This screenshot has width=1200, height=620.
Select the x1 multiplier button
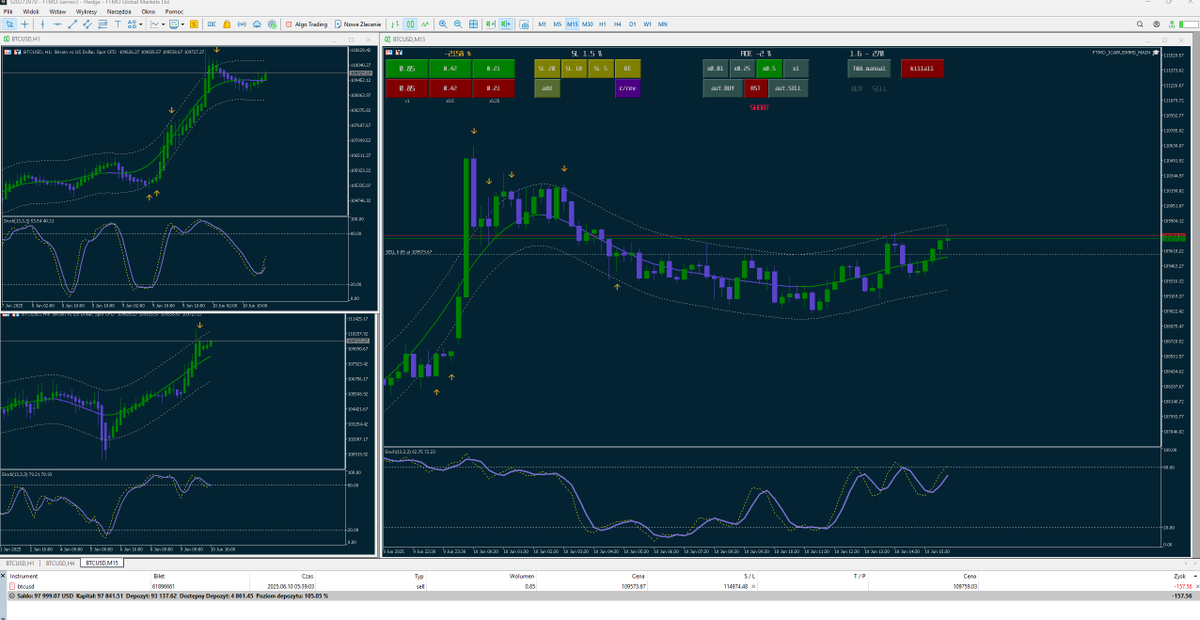coord(795,68)
